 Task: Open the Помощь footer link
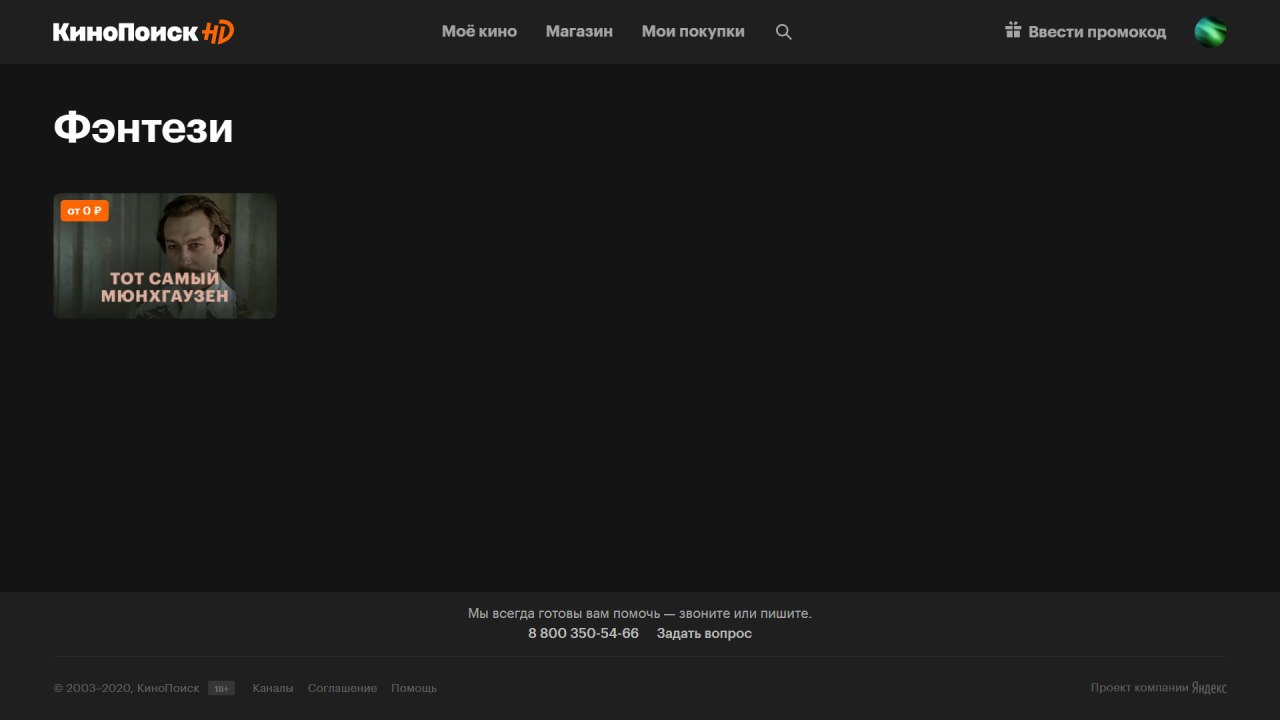[414, 688]
